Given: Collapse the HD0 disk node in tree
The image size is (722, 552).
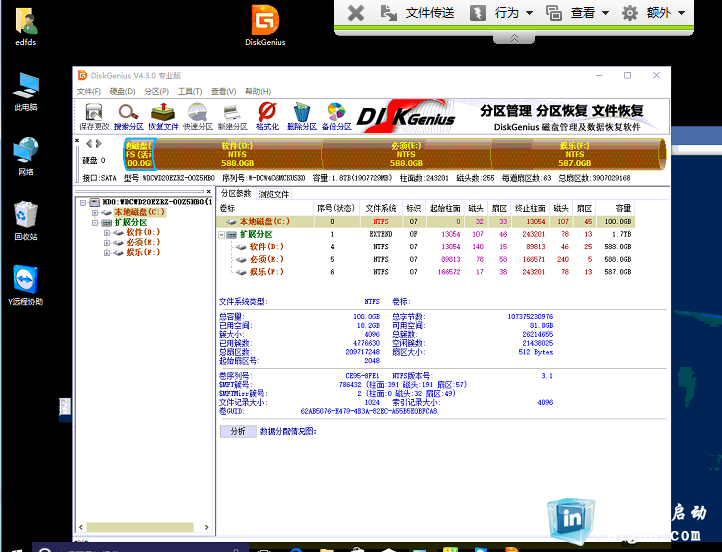Looking at the screenshot, I should (83, 203).
